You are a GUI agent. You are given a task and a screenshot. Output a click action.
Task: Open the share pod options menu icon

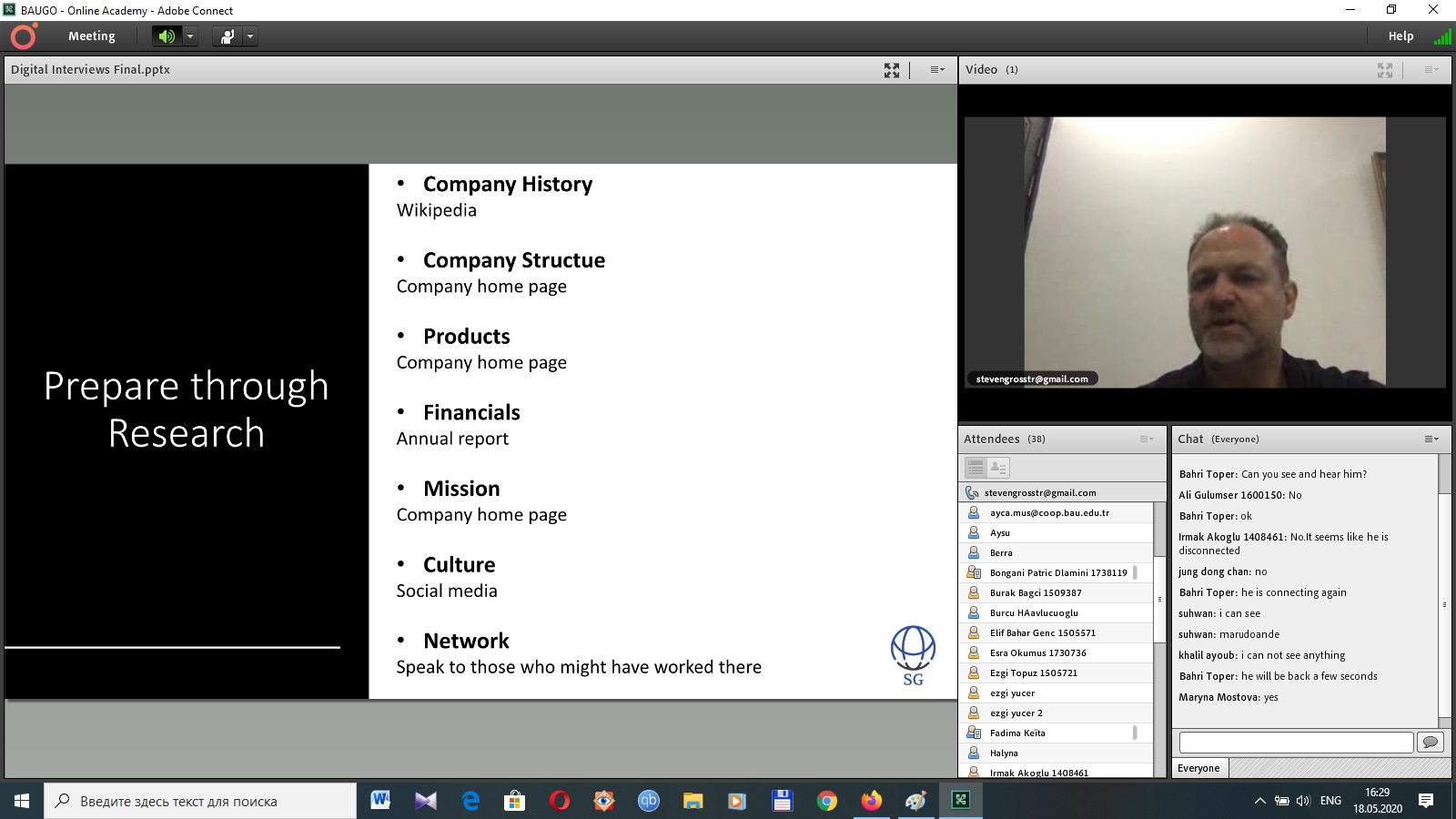pyautogui.click(x=936, y=70)
